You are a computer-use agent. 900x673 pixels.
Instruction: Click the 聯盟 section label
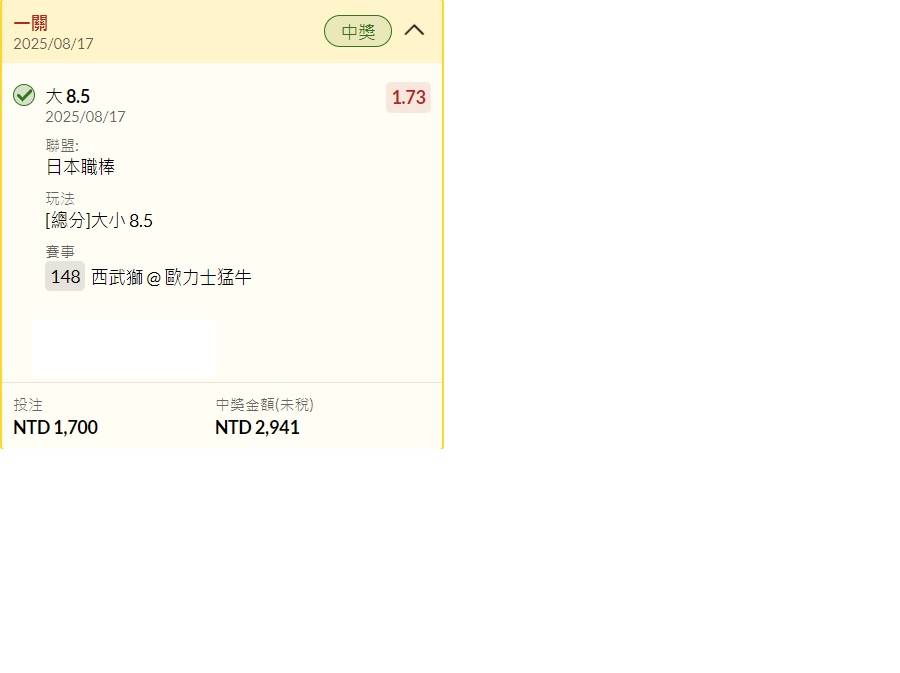point(62,145)
